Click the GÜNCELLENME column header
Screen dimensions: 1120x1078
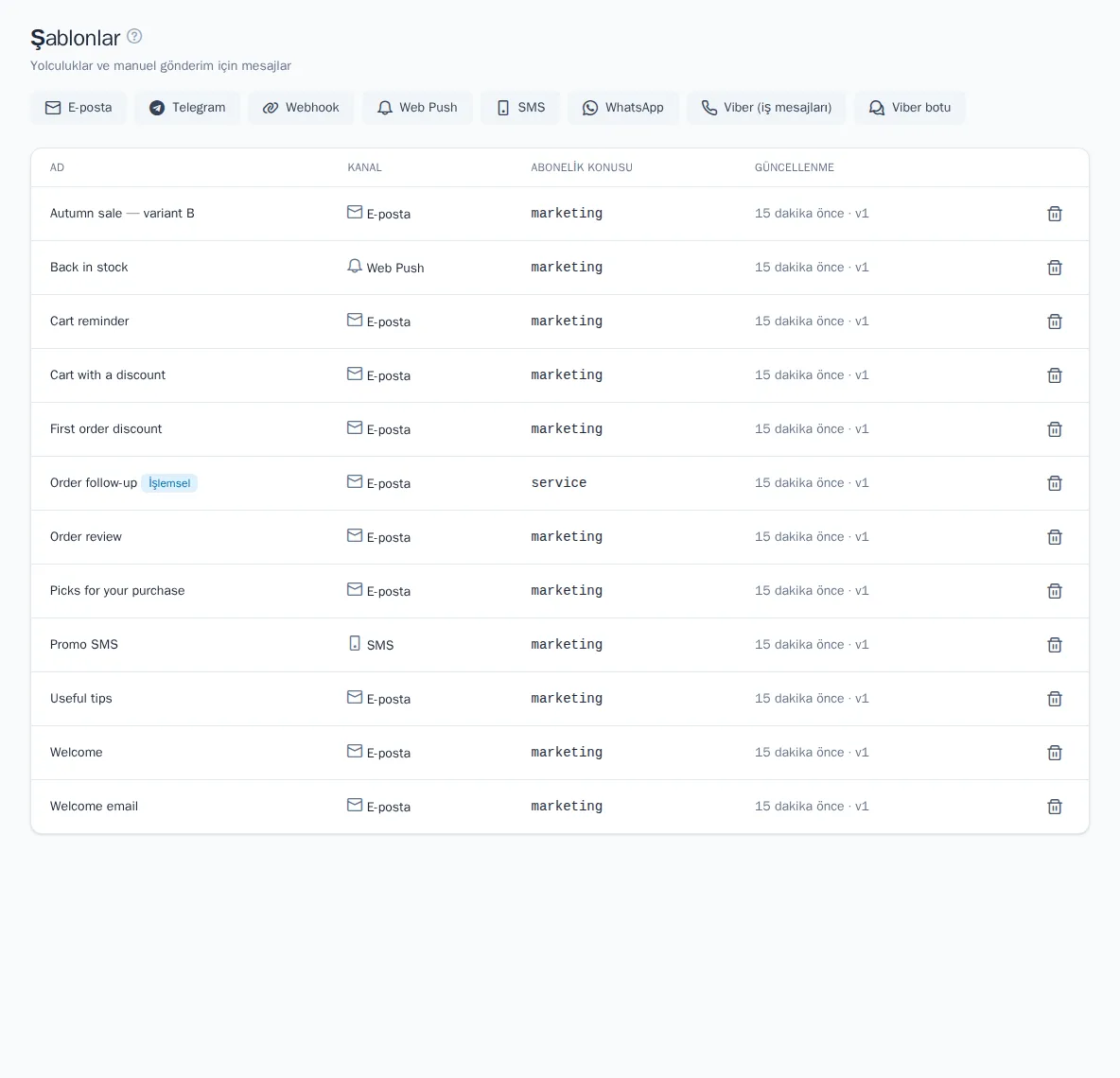795,167
